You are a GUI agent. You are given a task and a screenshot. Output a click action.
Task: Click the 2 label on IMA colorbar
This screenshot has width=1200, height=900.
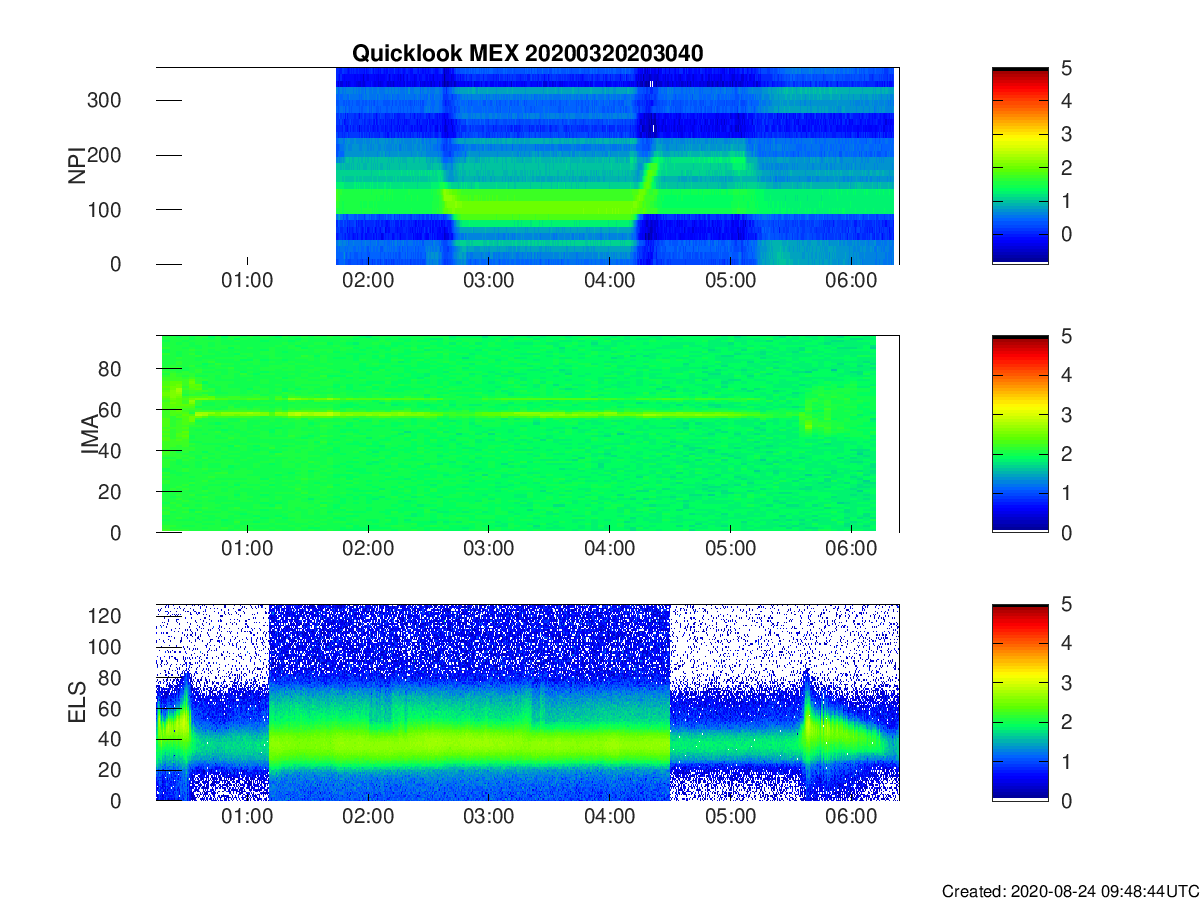[1065, 454]
